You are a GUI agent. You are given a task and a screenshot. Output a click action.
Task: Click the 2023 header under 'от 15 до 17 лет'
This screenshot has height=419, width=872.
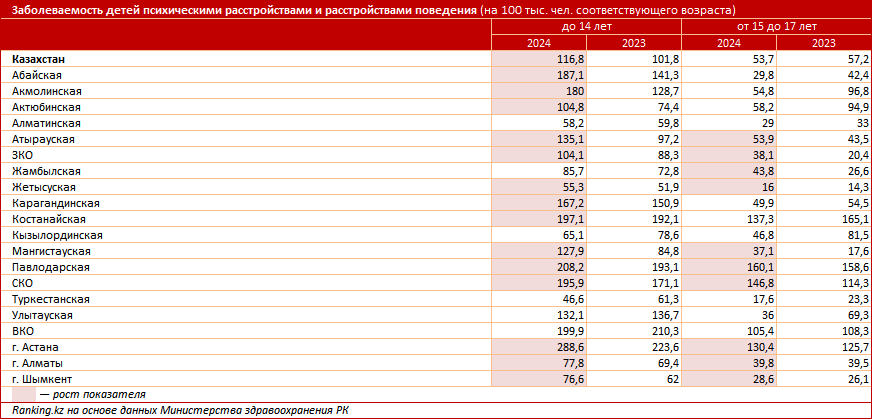tap(823, 42)
